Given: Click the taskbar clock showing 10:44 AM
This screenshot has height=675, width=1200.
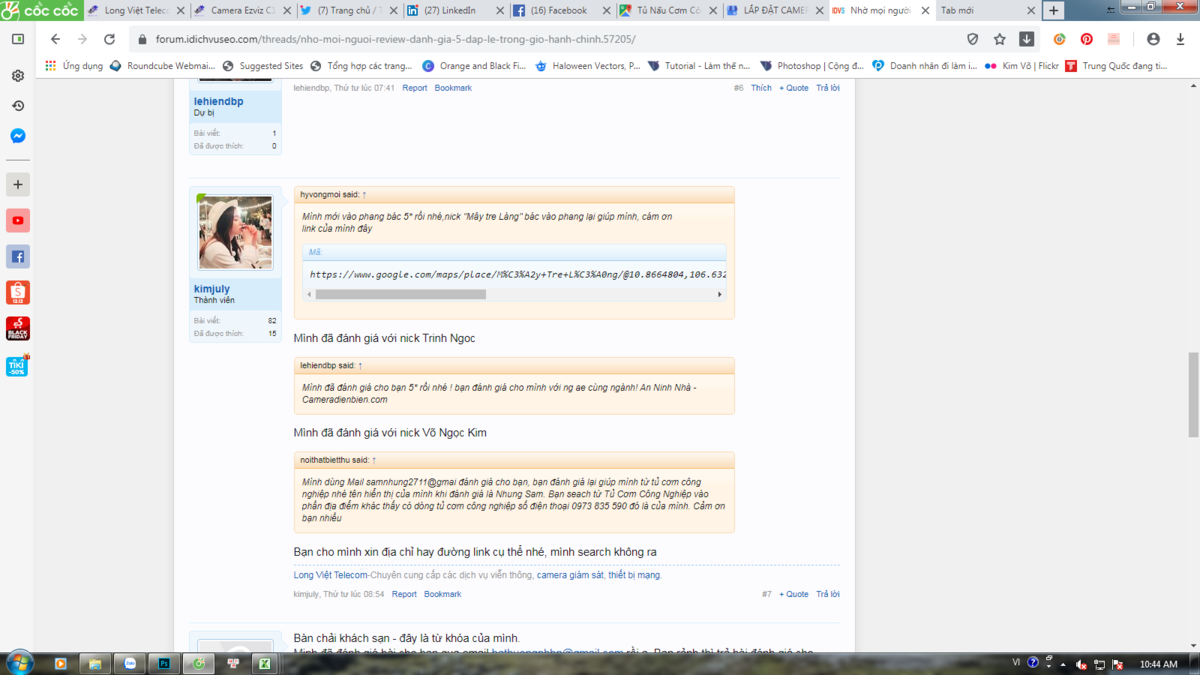Looking at the screenshot, I should (1158, 664).
